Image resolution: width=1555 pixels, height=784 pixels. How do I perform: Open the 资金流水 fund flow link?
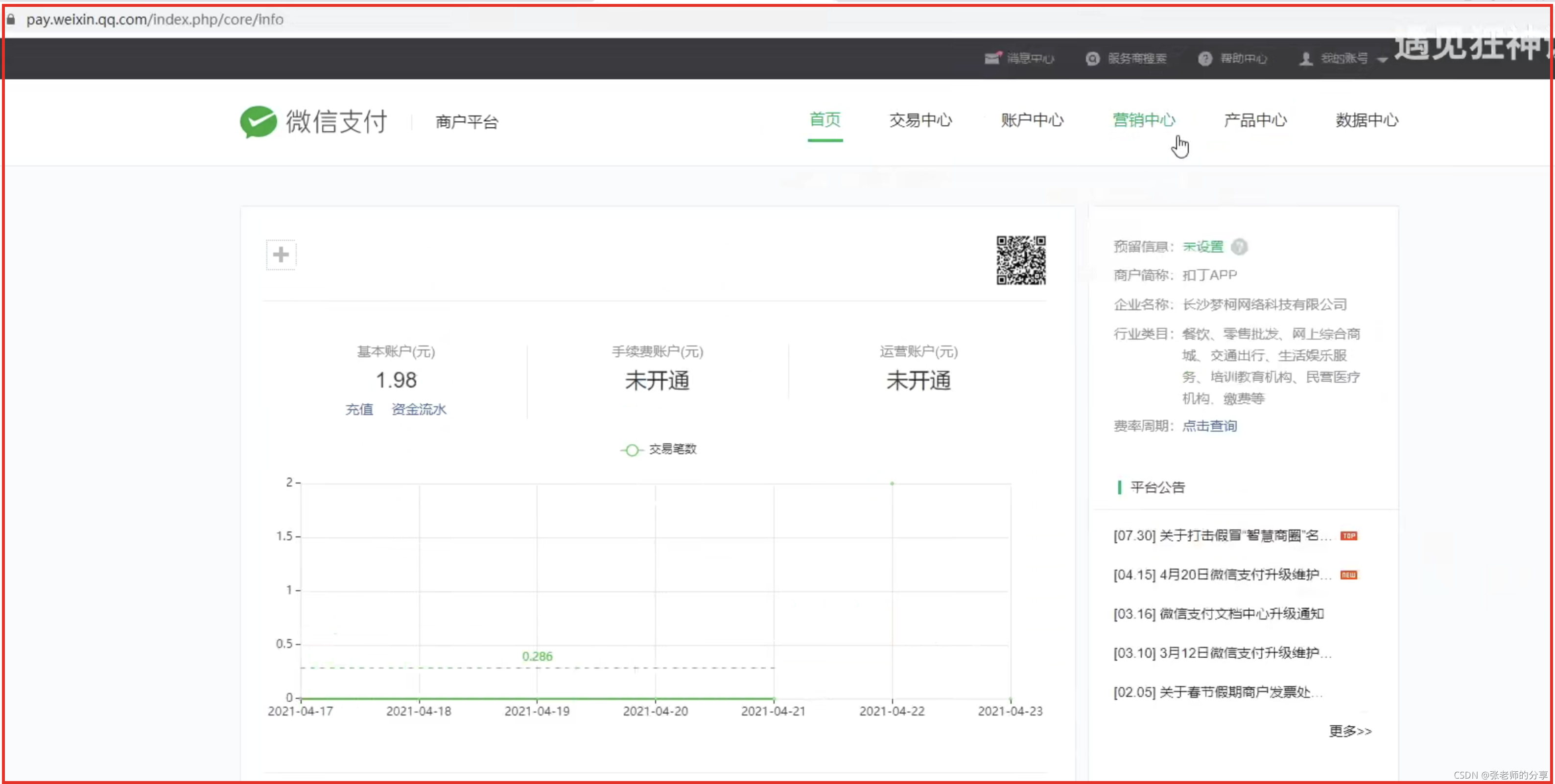419,410
